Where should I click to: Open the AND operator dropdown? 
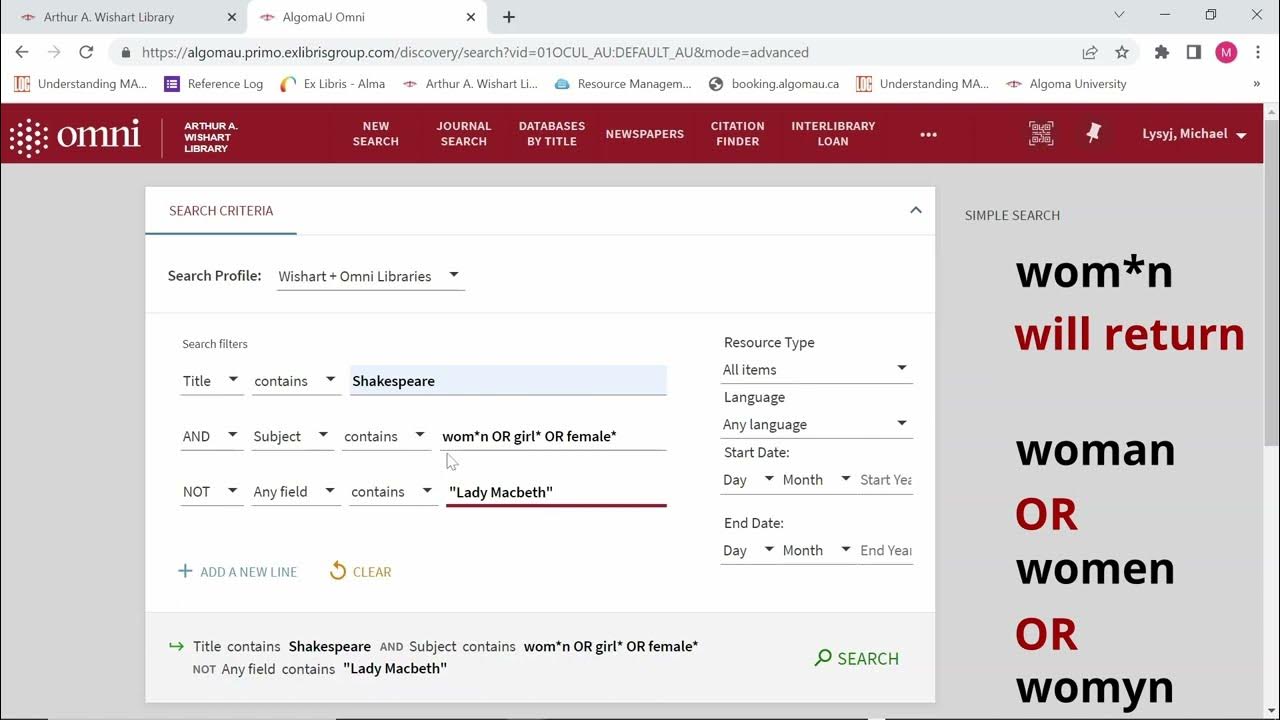(x=211, y=436)
